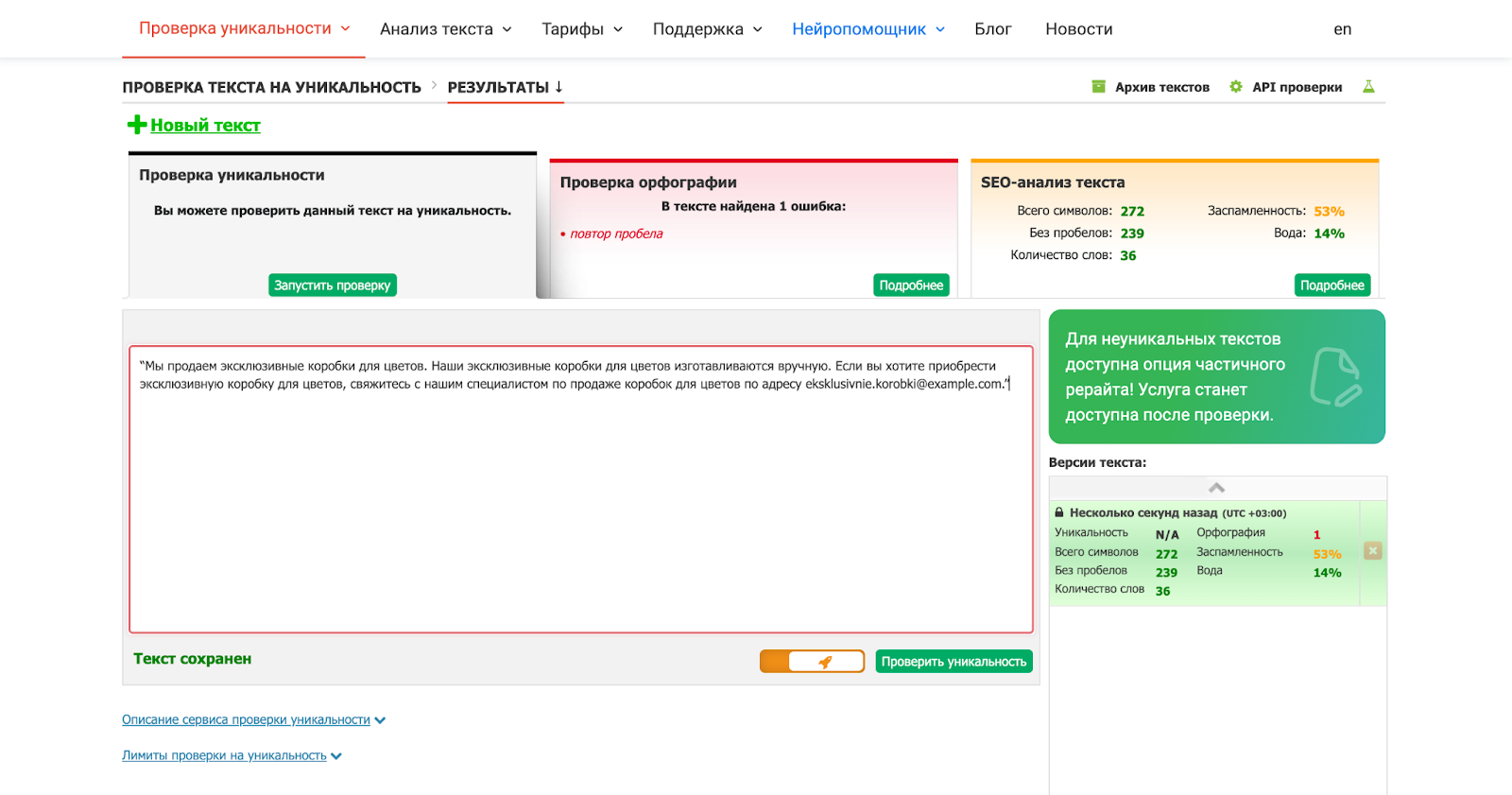Click the Заспамленность 53% value in SEO panel
The width and height of the screenshot is (1512, 795).
point(1329,211)
